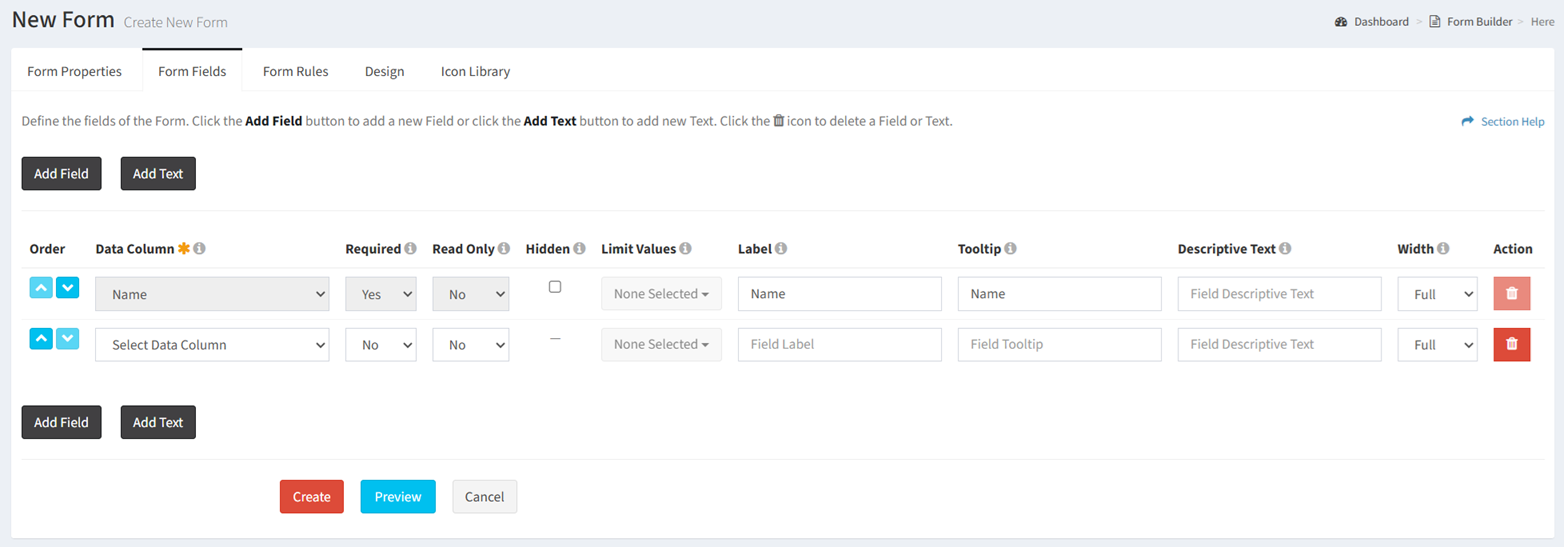Open Read Only dropdown in second row

[x=471, y=344]
